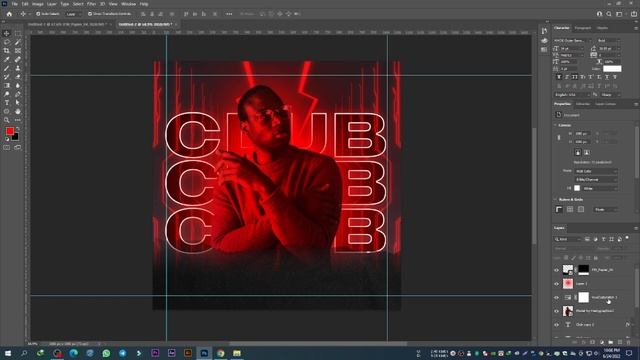Image resolution: width=640 pixels, height=360 pixels.
Task: Select the Zoom tool
Action: (x=7, y=120)
